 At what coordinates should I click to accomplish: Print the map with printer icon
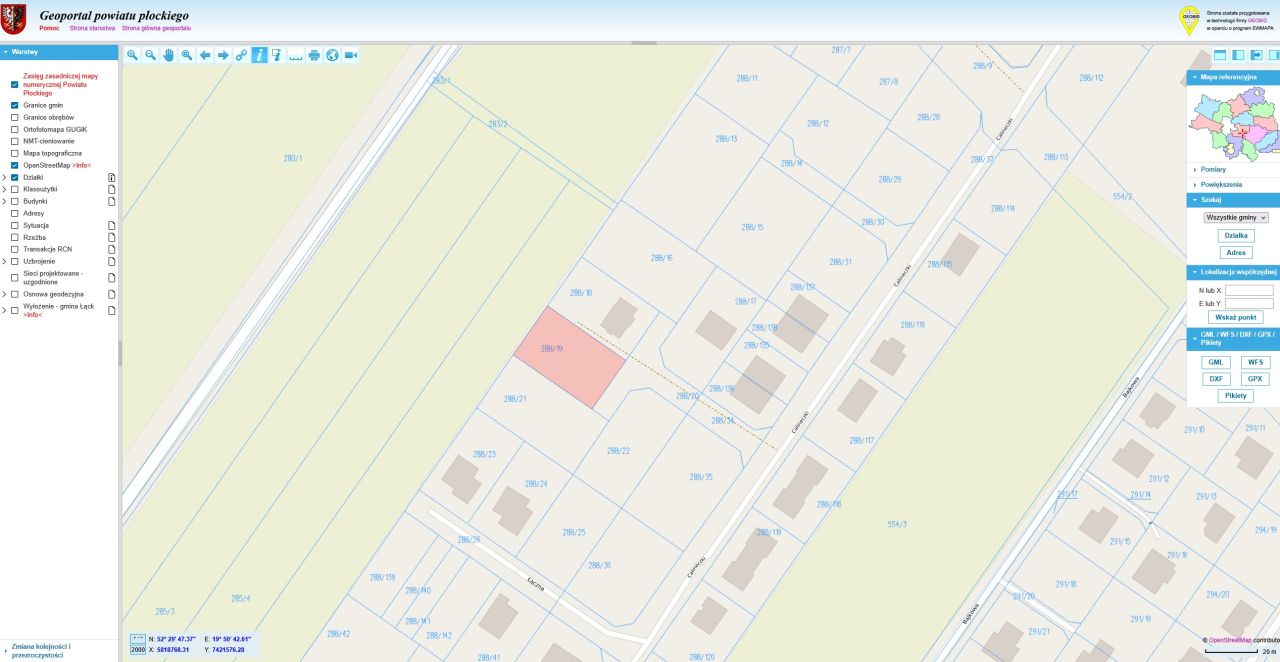tap(314, 55)
